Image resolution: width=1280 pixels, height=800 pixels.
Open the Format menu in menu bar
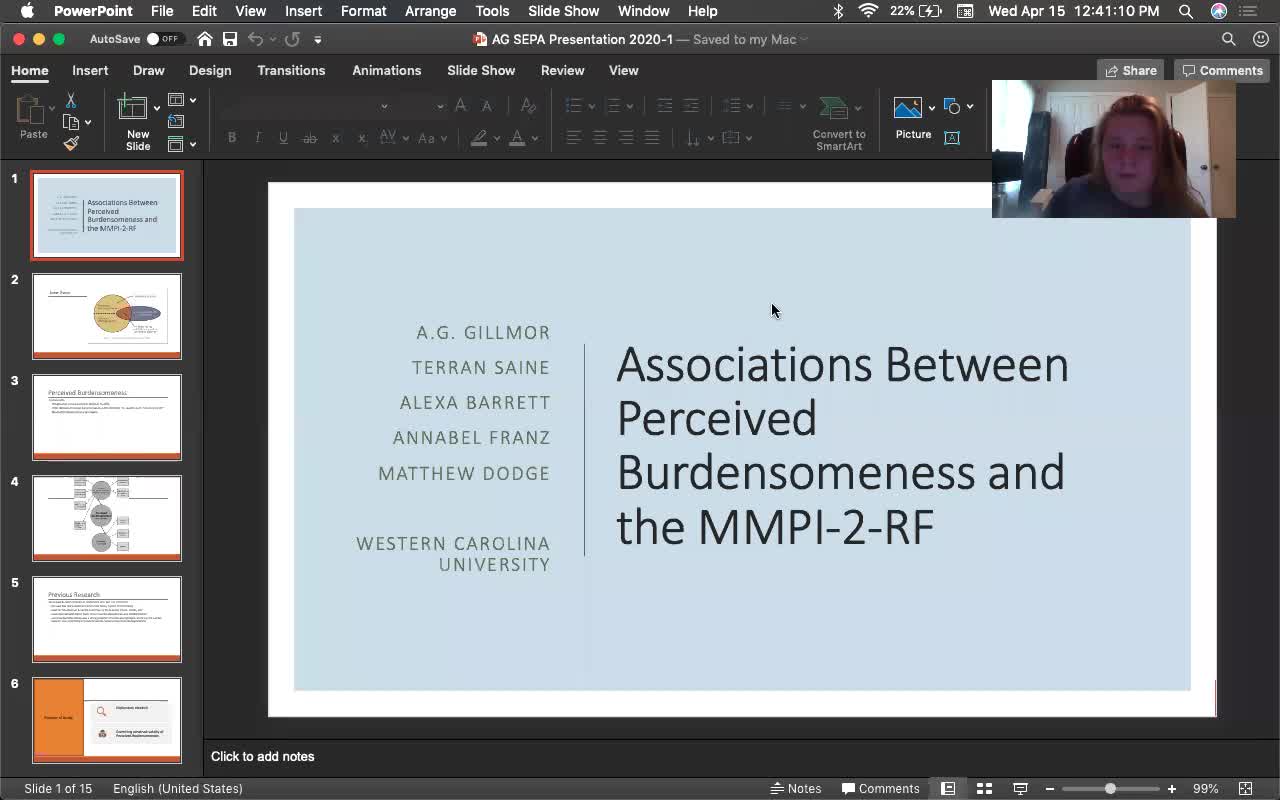point(363,11)
